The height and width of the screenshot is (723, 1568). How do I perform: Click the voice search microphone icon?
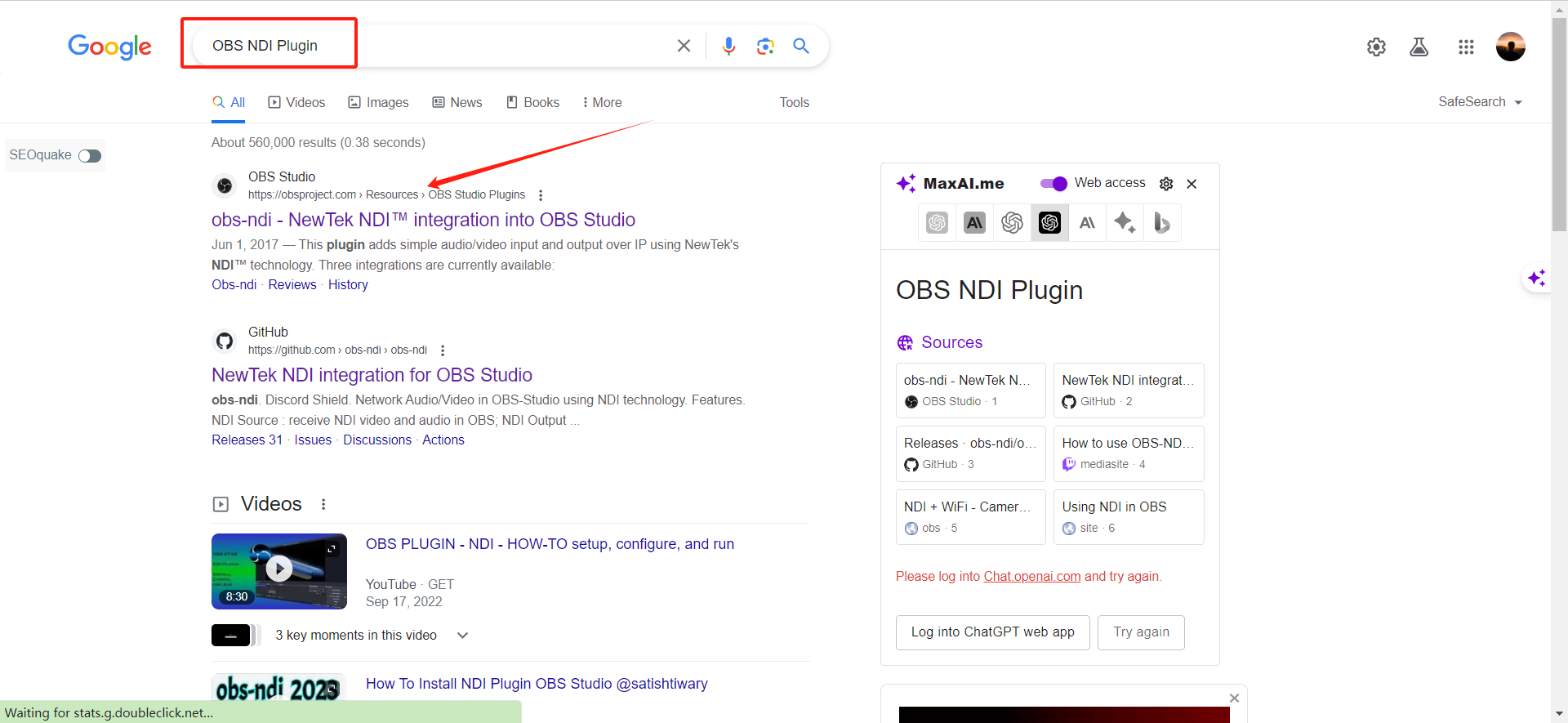728,47
